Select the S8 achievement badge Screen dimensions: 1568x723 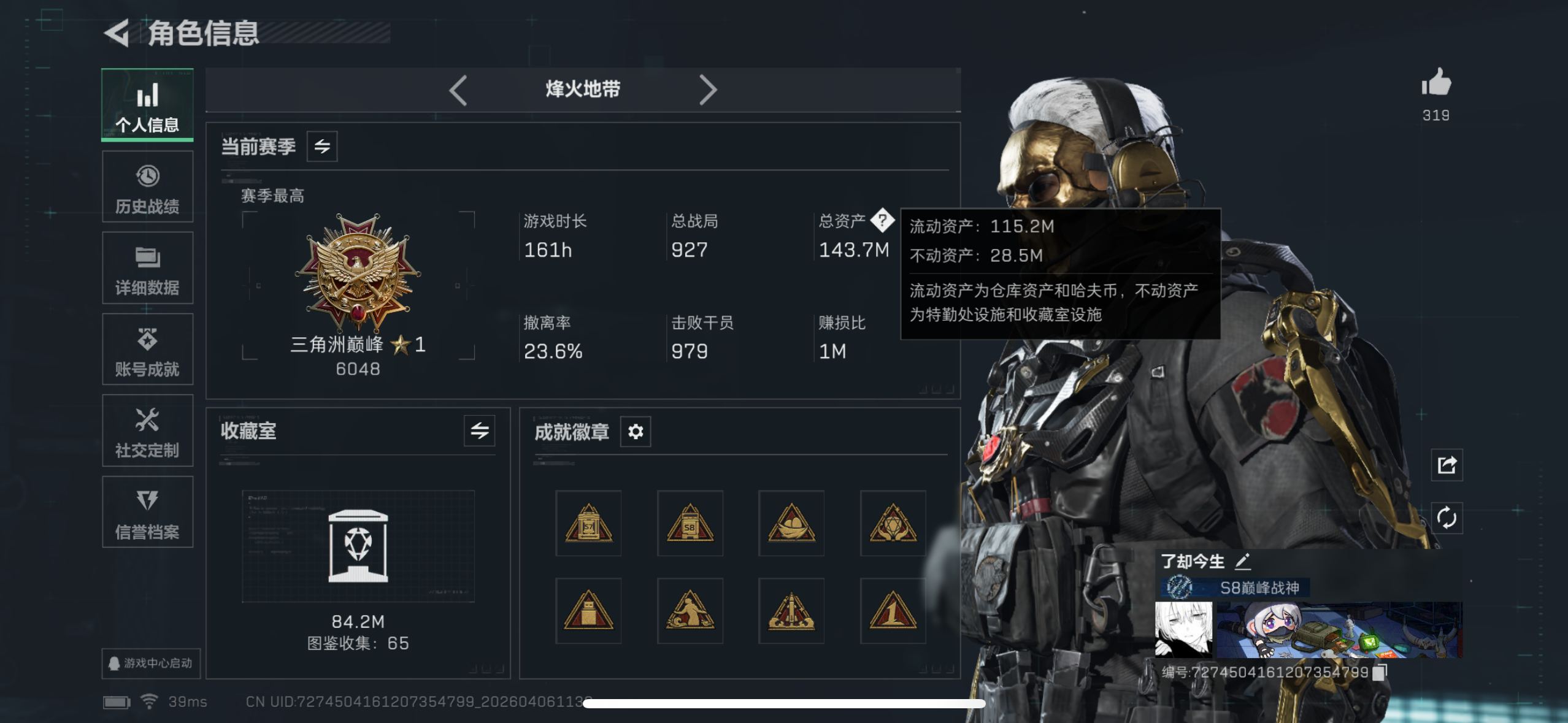690,523
